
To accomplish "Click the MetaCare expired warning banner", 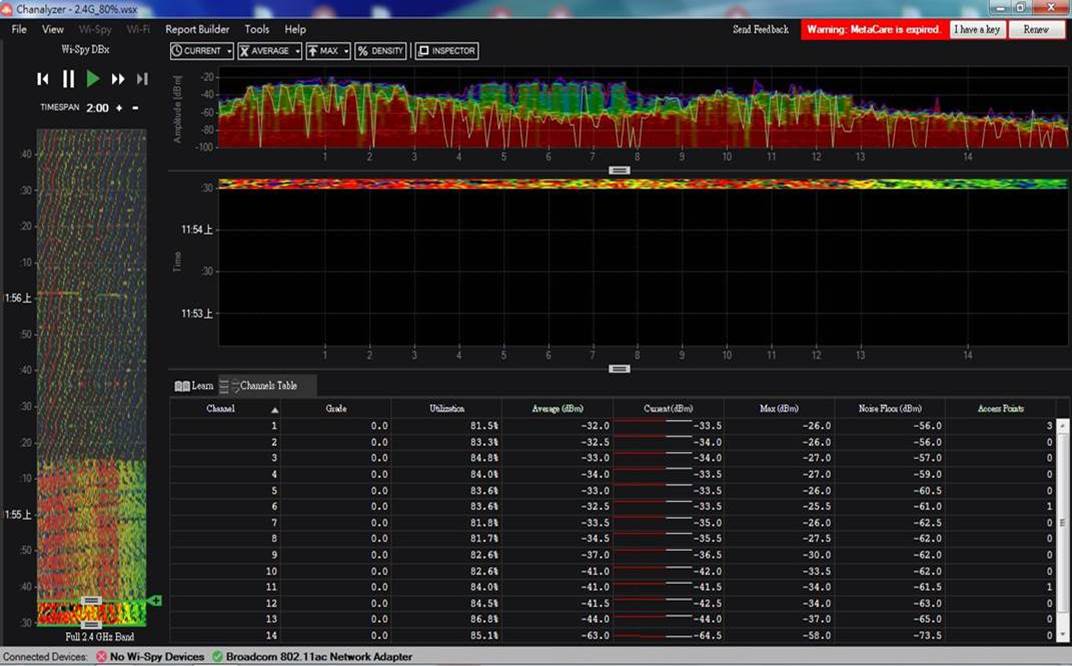I will pos(874,29).
